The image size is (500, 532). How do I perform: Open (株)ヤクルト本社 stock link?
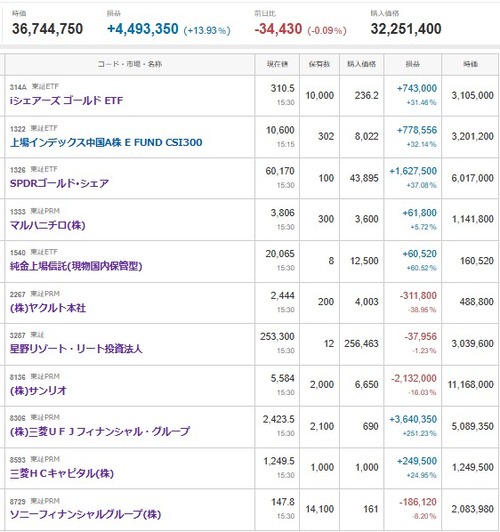pos(48,308)
